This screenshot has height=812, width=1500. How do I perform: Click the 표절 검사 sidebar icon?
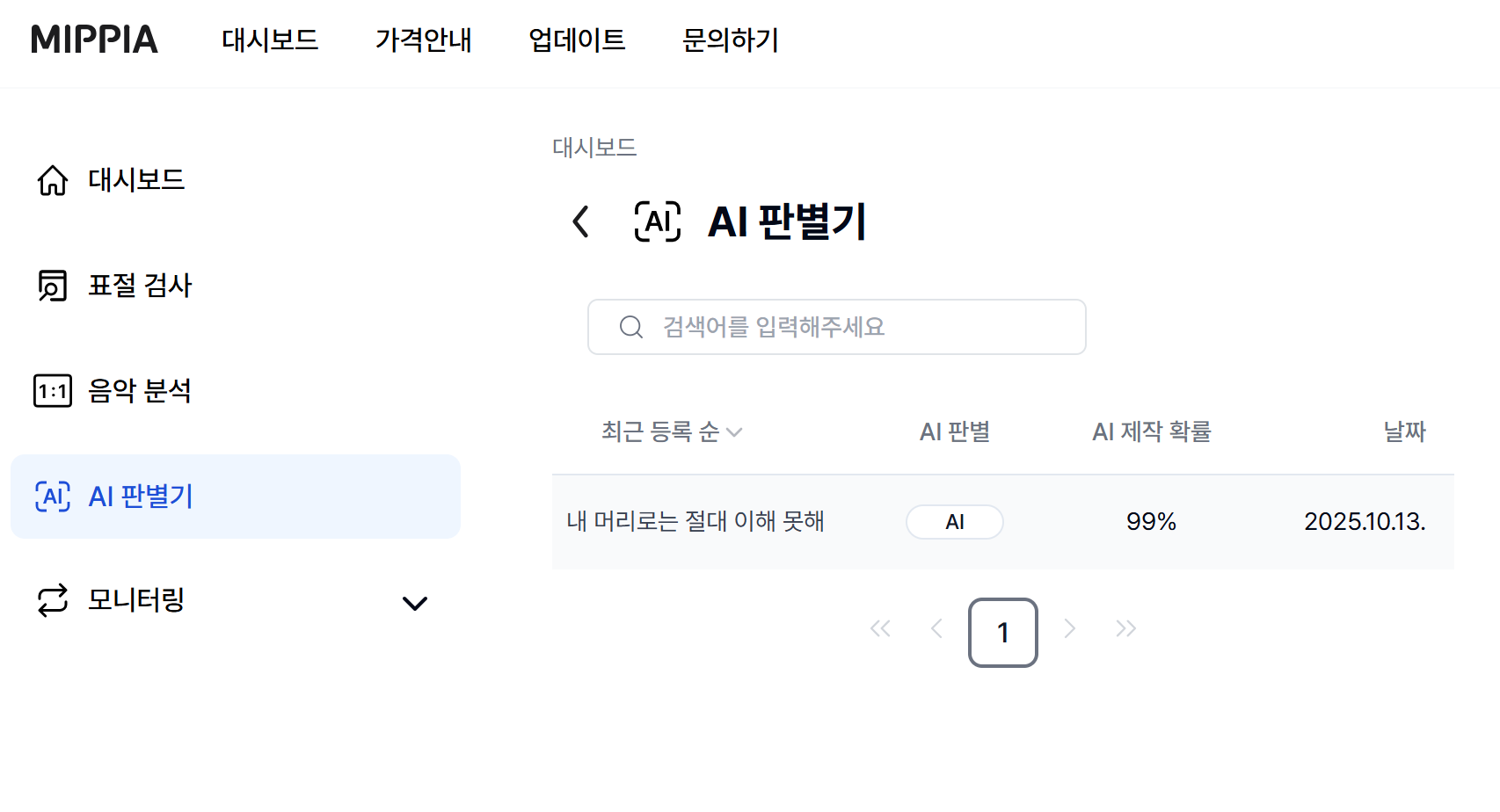pyautogui.click(x=53, y=286)
